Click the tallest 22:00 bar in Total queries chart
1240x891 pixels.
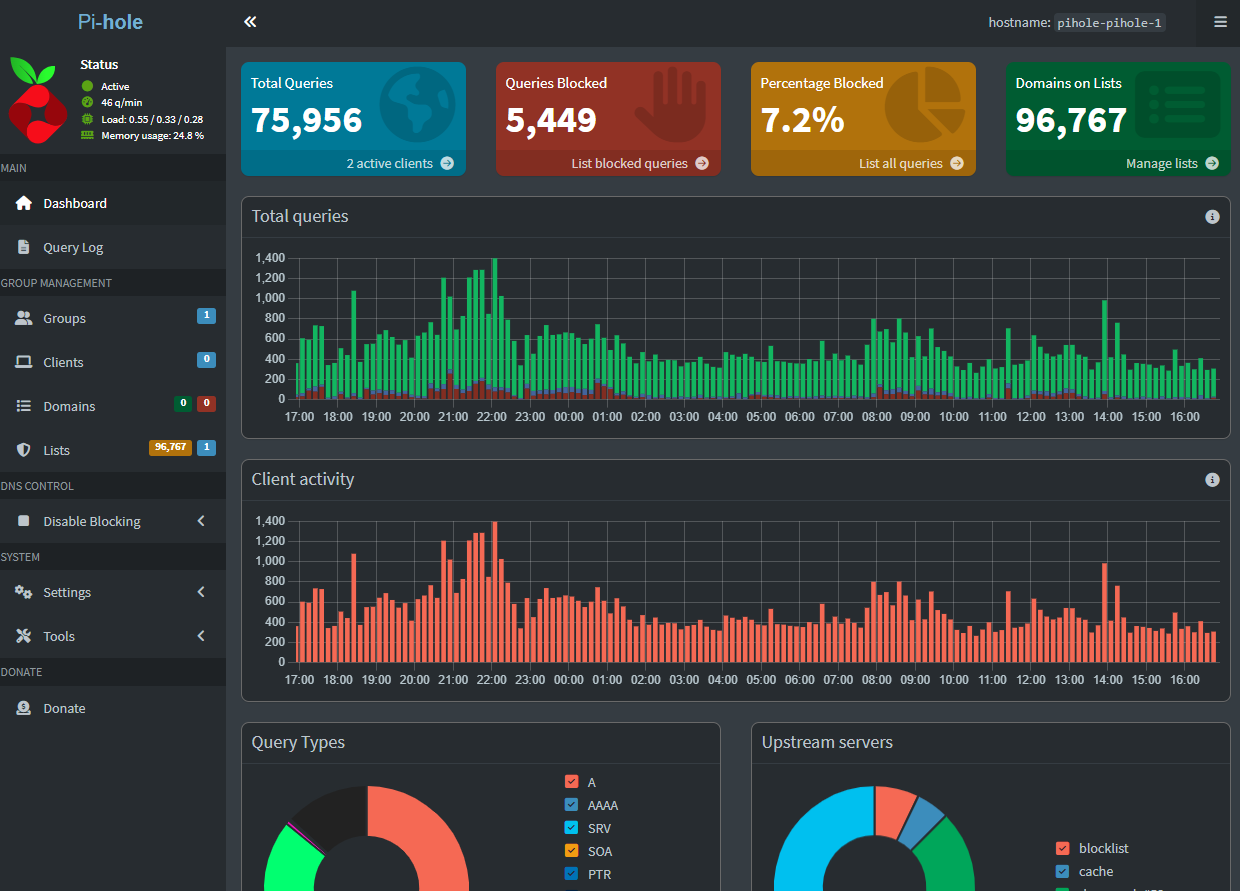494,328
